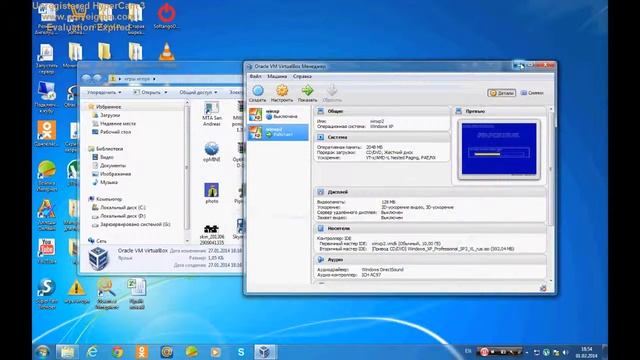This screenshot has width=640, height=360.
Task: Click the taskbar clock showing 18:54
Action: pyautogui.click(x=587, y=352)
